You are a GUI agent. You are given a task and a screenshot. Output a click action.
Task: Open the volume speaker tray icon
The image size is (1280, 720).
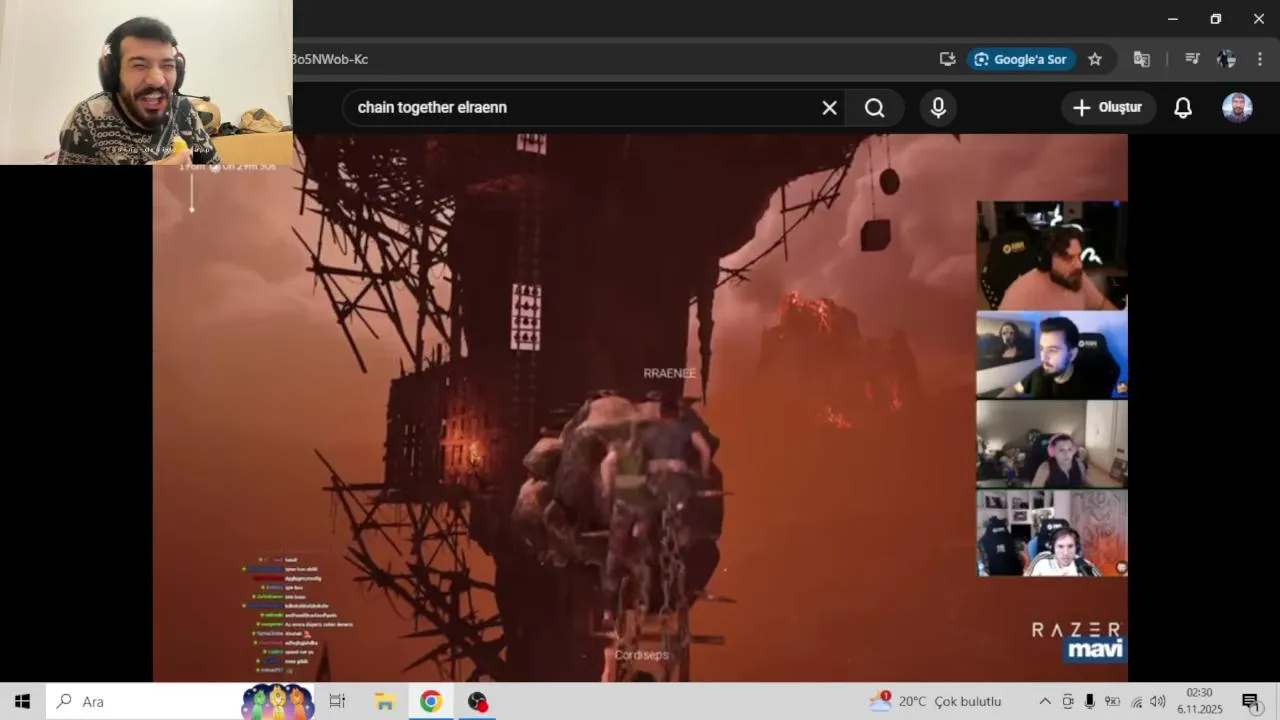[1158, 701]
